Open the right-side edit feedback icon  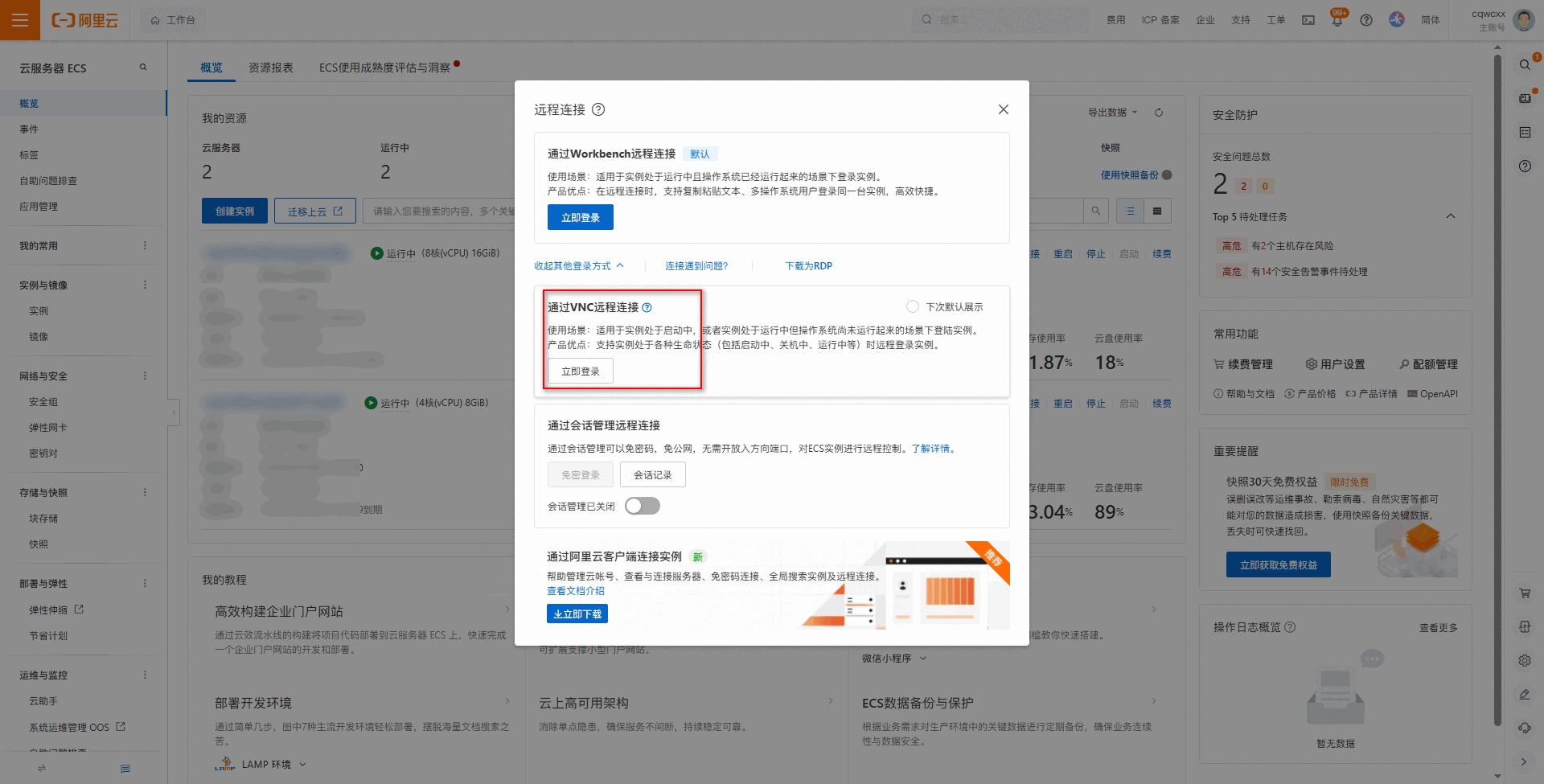pyautogui.click(x=1525, y=695)
